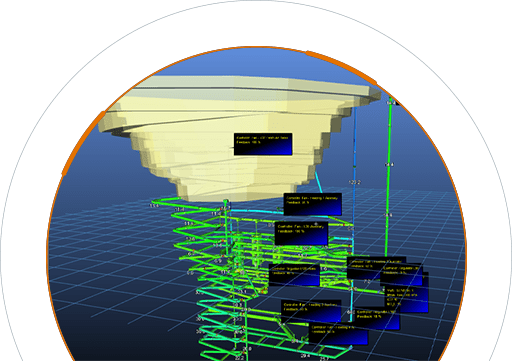This screenshot has width=512, height=361.
Task: Select the Controller Fan Heading 3 Auxiliary label
Action: pos(311,311)
